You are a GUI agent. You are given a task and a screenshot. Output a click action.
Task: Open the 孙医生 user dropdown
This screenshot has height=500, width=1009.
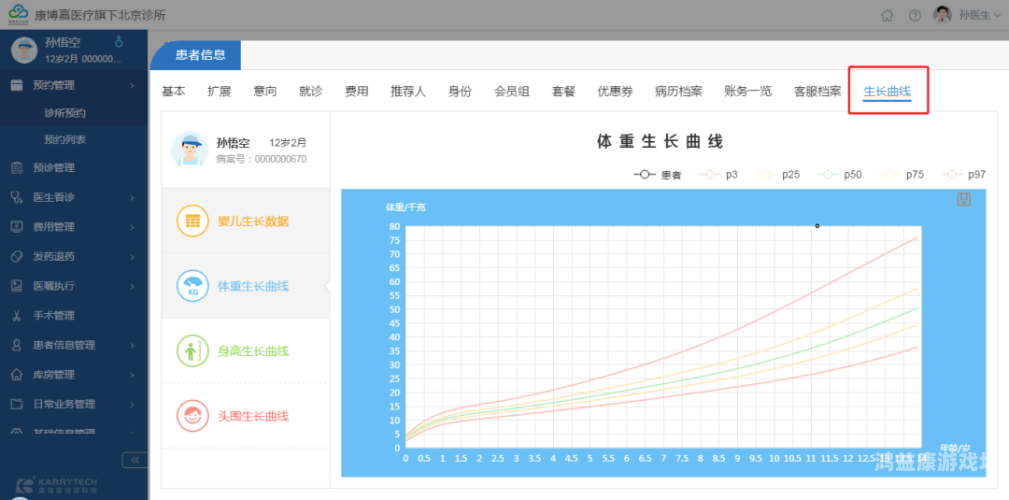point(980,15)
